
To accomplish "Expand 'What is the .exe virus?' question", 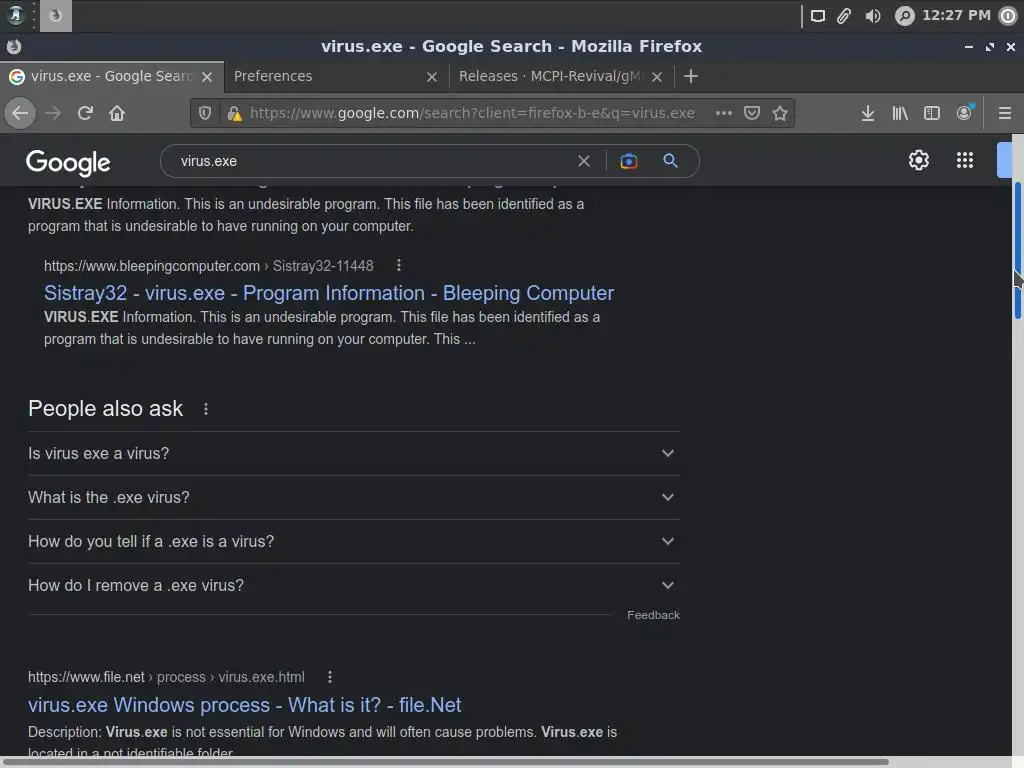I will click(x=353, y=498).
